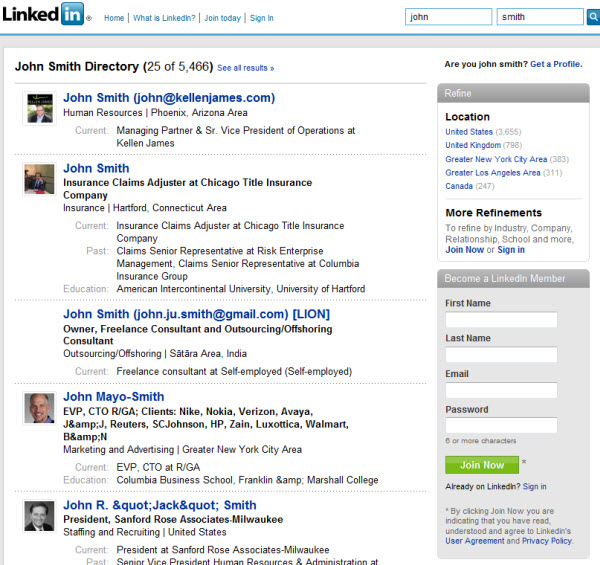Focus the Last Name signup field
Viewport: 600px width, 565px height.
point(501,355)
